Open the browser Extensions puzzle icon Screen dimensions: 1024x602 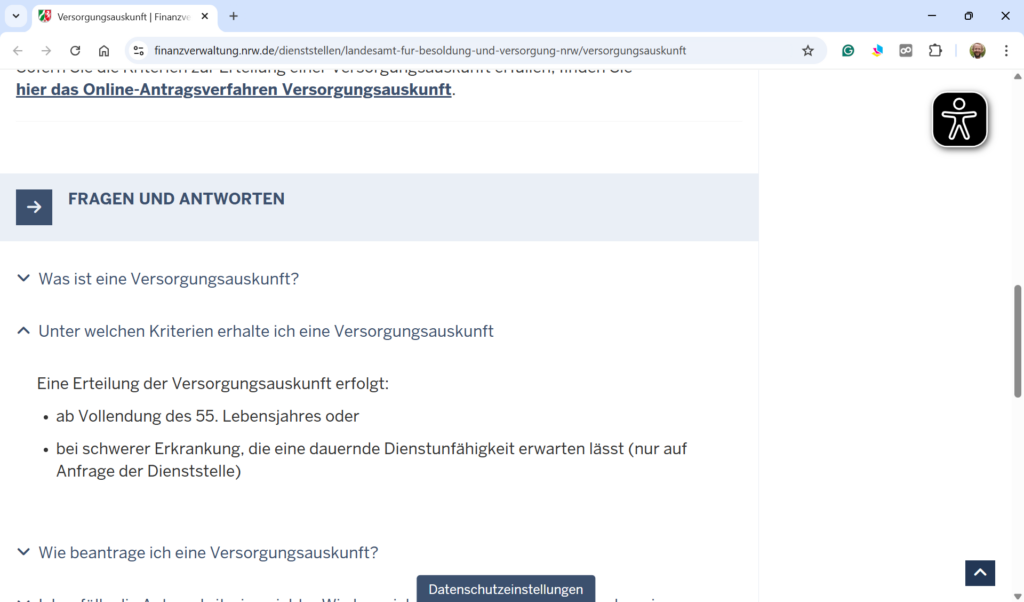click(935, 51)
